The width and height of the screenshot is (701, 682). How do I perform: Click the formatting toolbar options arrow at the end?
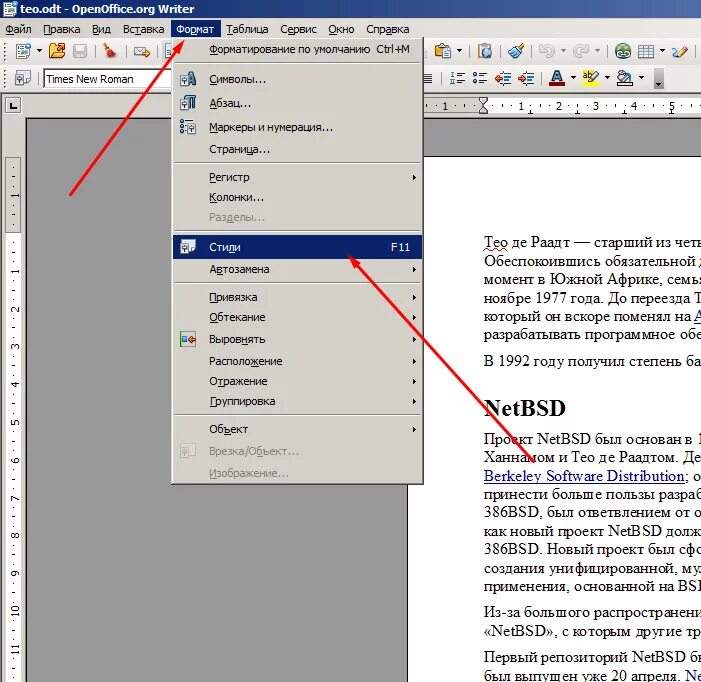(x=658, y=79)
